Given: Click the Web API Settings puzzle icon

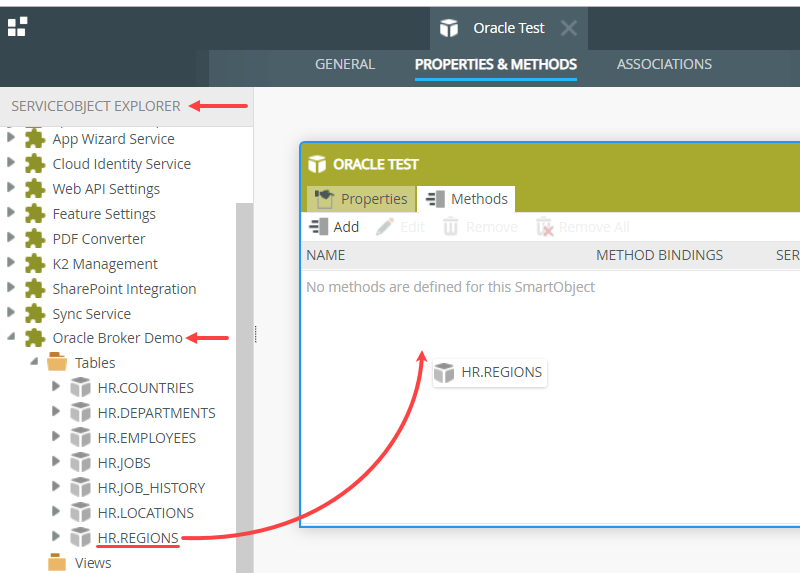Looking at the screenshot, I should [x=35, y=188].
